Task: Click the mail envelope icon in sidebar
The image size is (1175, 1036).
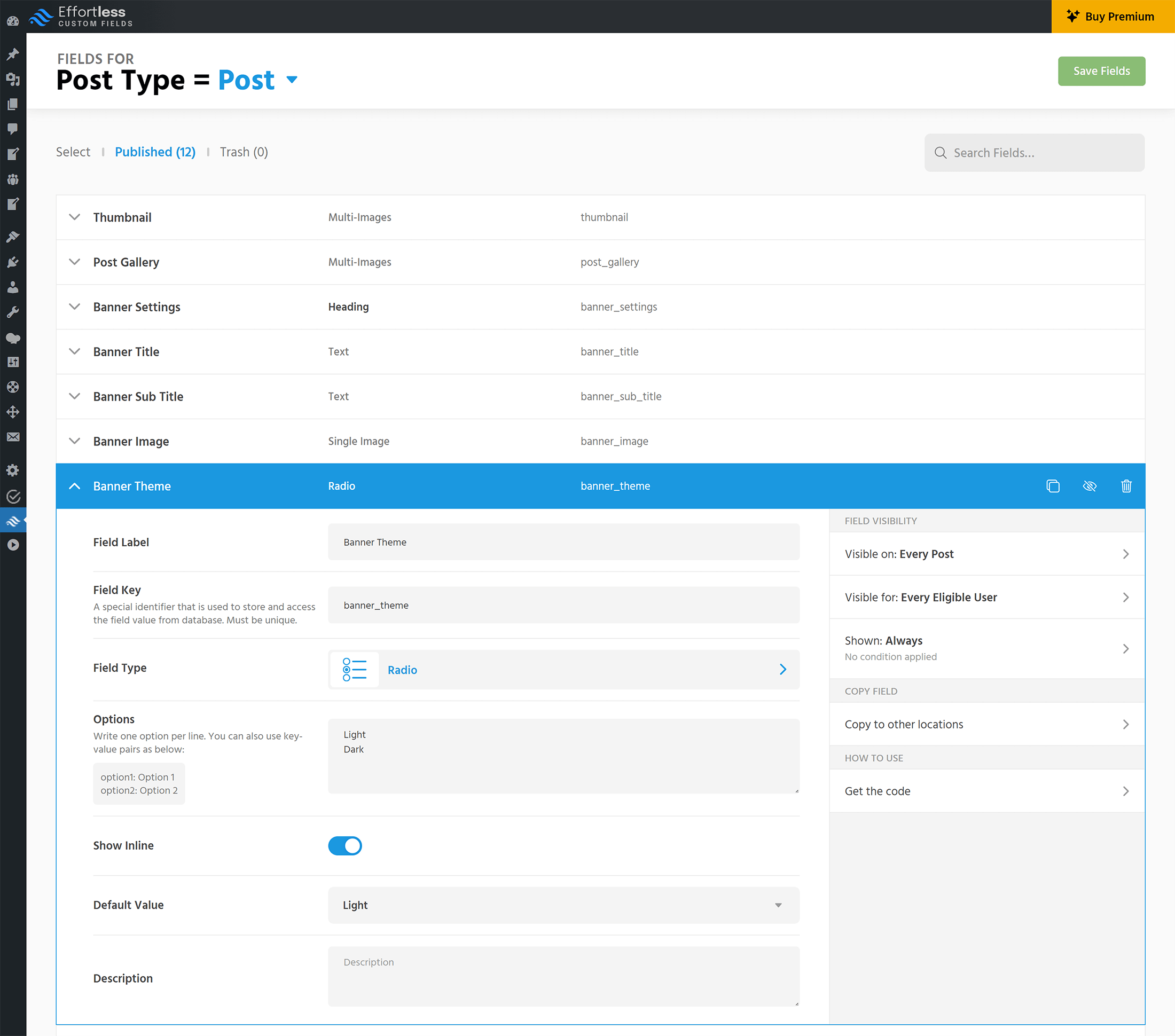Action: pyautogui.click(x=13, y=437)
